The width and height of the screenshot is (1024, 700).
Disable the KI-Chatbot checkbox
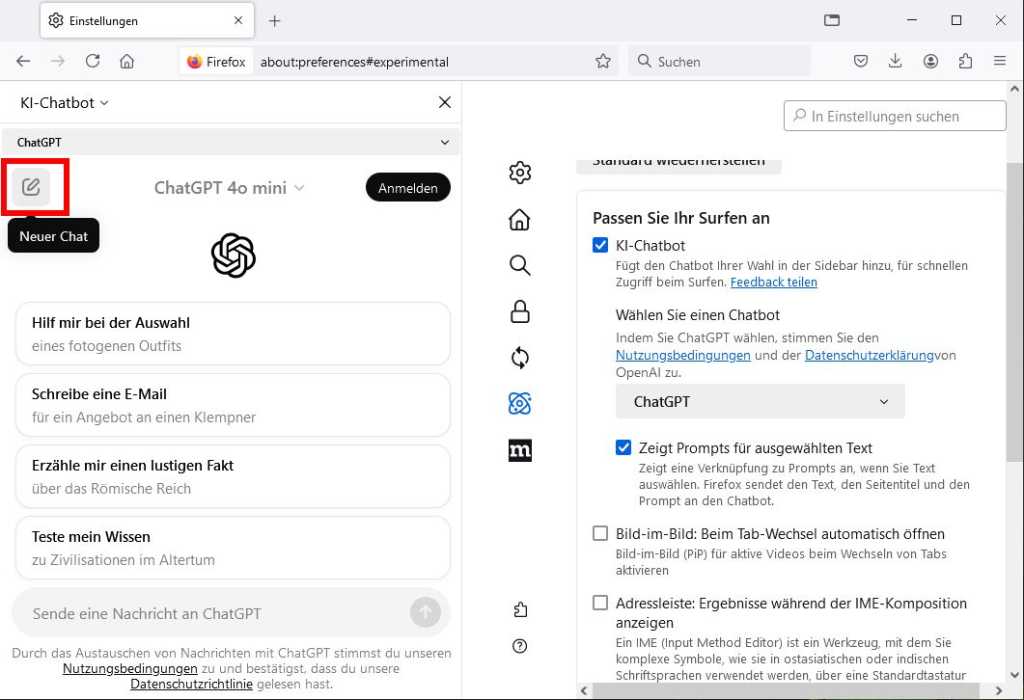point(600,244)
